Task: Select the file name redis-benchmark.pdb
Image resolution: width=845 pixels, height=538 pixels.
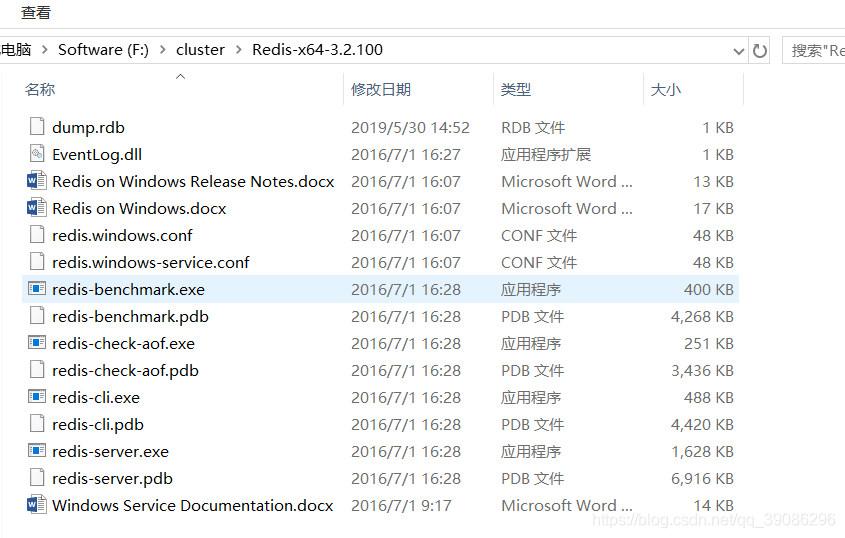Action: [x=130, y=316]
